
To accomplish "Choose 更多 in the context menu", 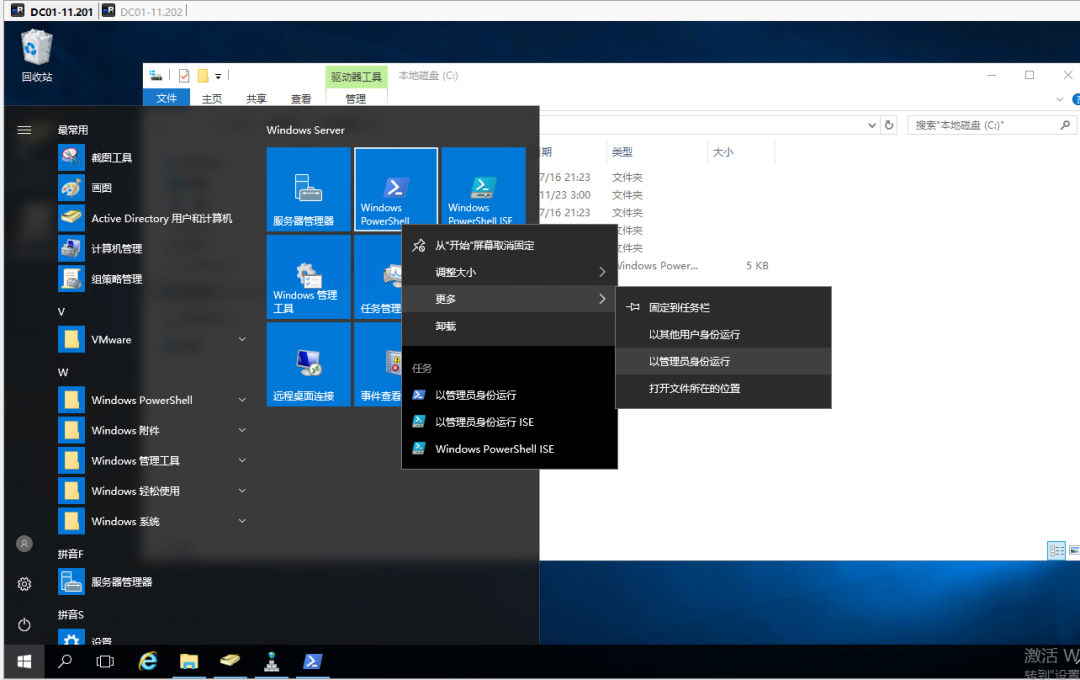I will pyautogui.click(x=509, y=299).
